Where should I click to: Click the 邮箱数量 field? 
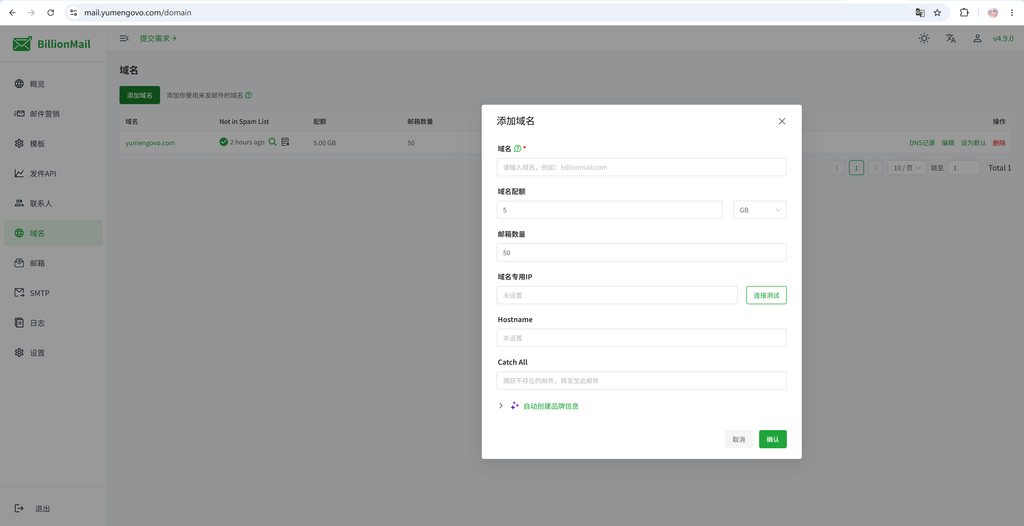pyautogui.click(x=641, y=252)
